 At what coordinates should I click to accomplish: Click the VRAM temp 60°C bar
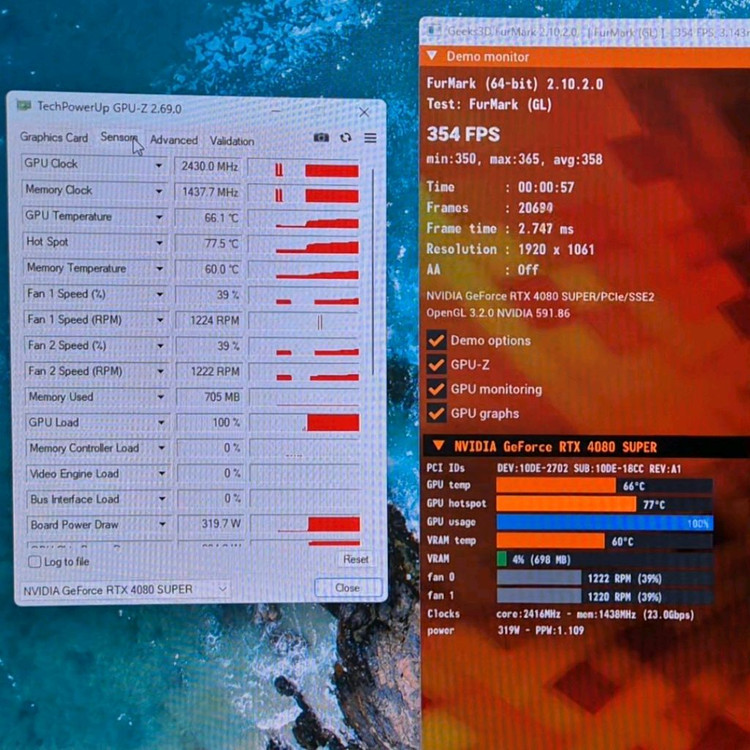click(605, 541)
